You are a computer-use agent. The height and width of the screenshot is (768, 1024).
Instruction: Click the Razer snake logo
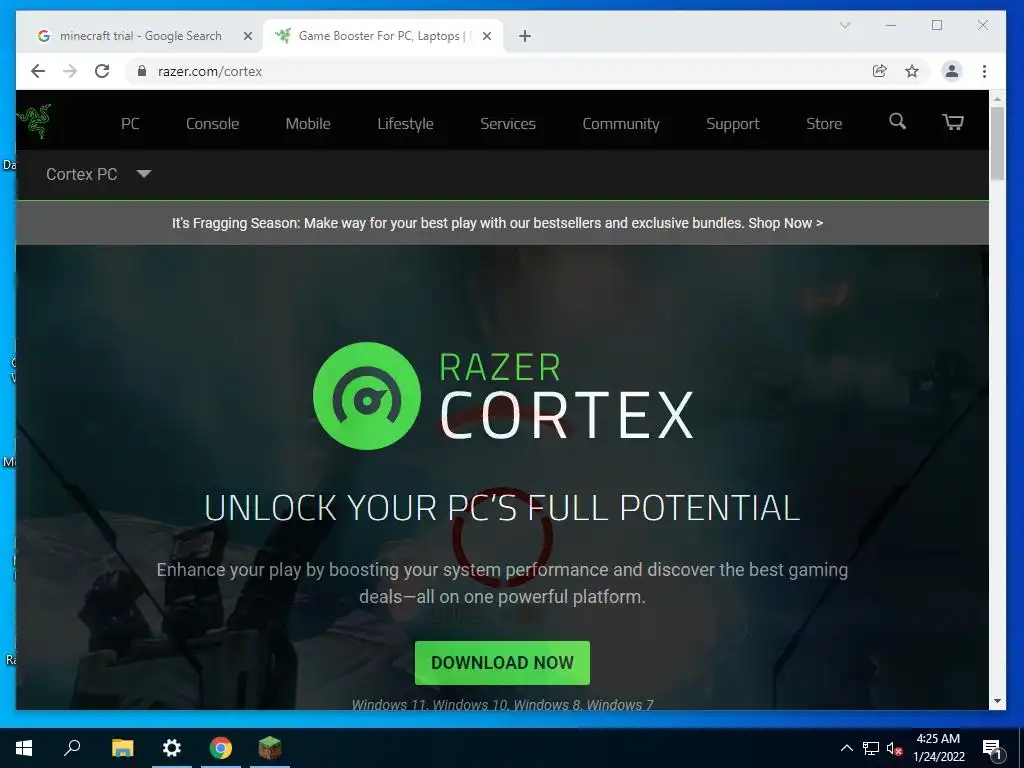pyautogui.click(x=34, y=121)
